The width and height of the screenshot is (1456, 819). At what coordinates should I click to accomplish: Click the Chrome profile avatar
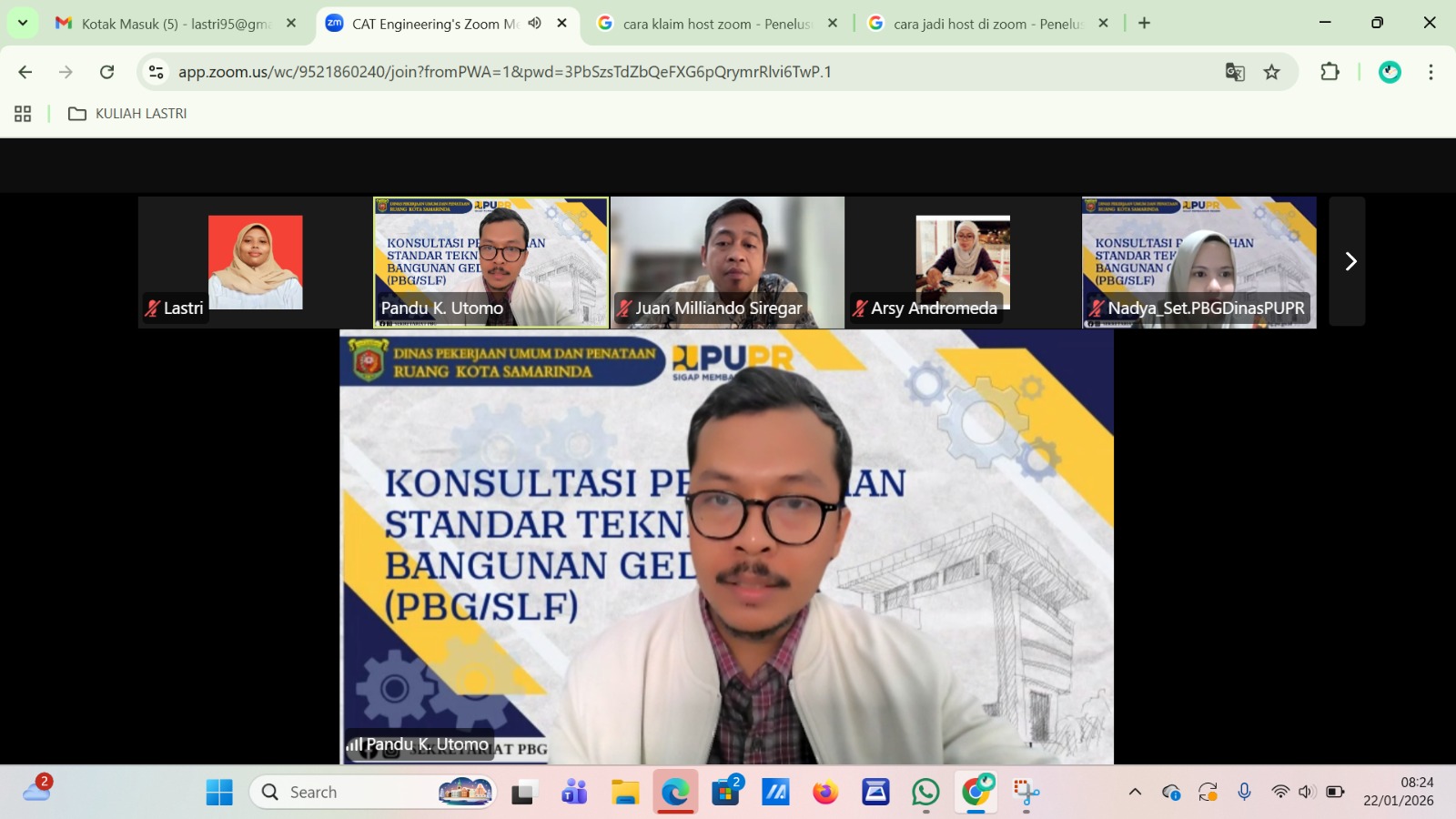(1390, 72)
